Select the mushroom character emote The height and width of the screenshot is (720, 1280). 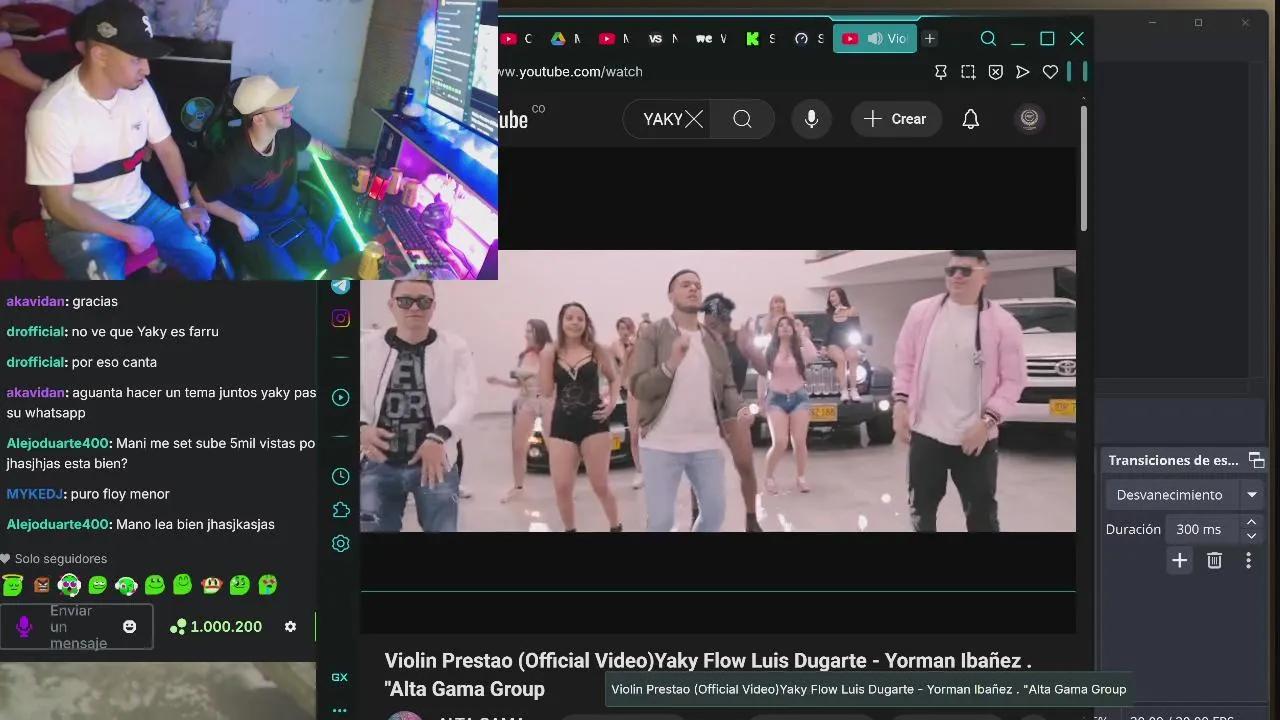pos(211,585)
